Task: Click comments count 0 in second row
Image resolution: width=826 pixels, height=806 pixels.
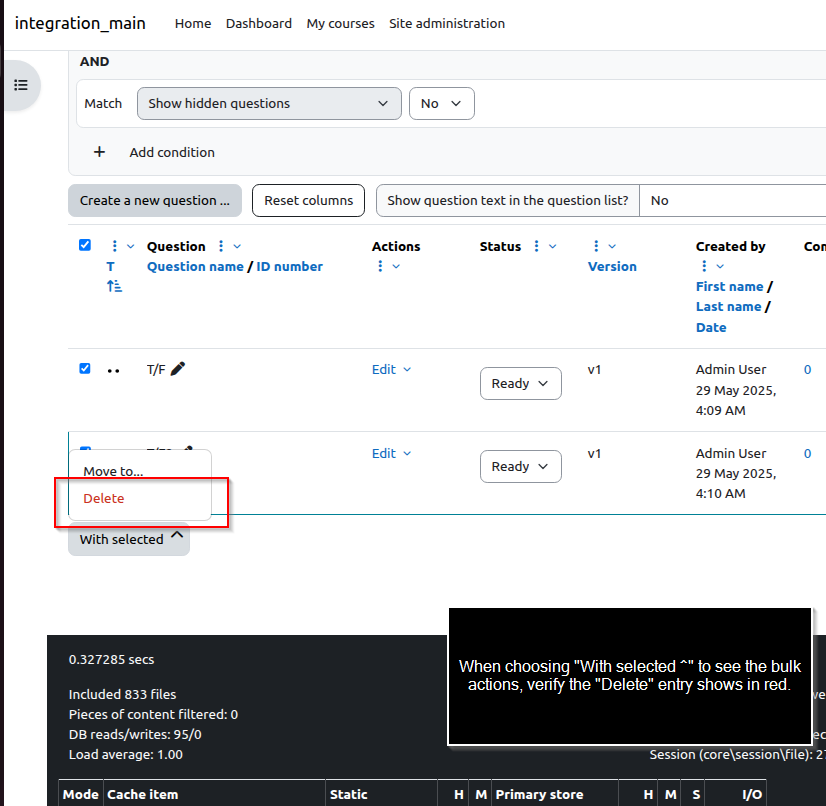Action: pyautogui.click(x=808, y=453)
